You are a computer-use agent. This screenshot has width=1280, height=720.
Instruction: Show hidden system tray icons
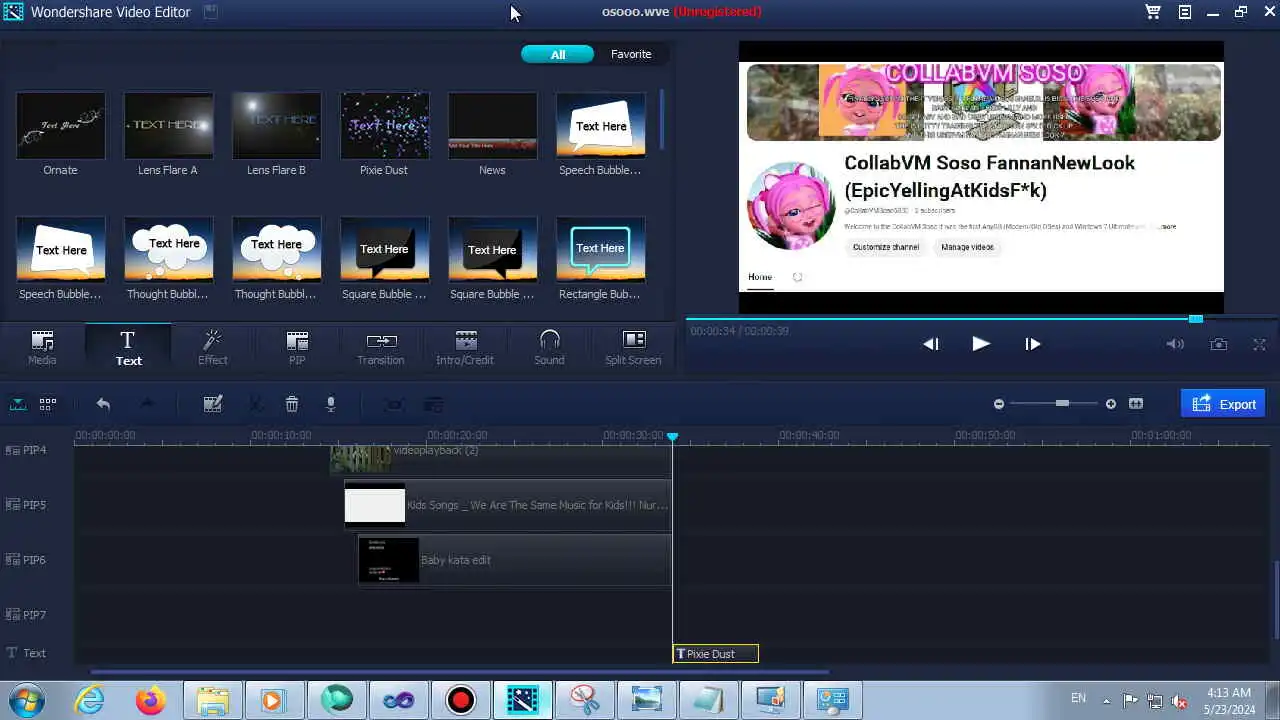pos(1106,700)
